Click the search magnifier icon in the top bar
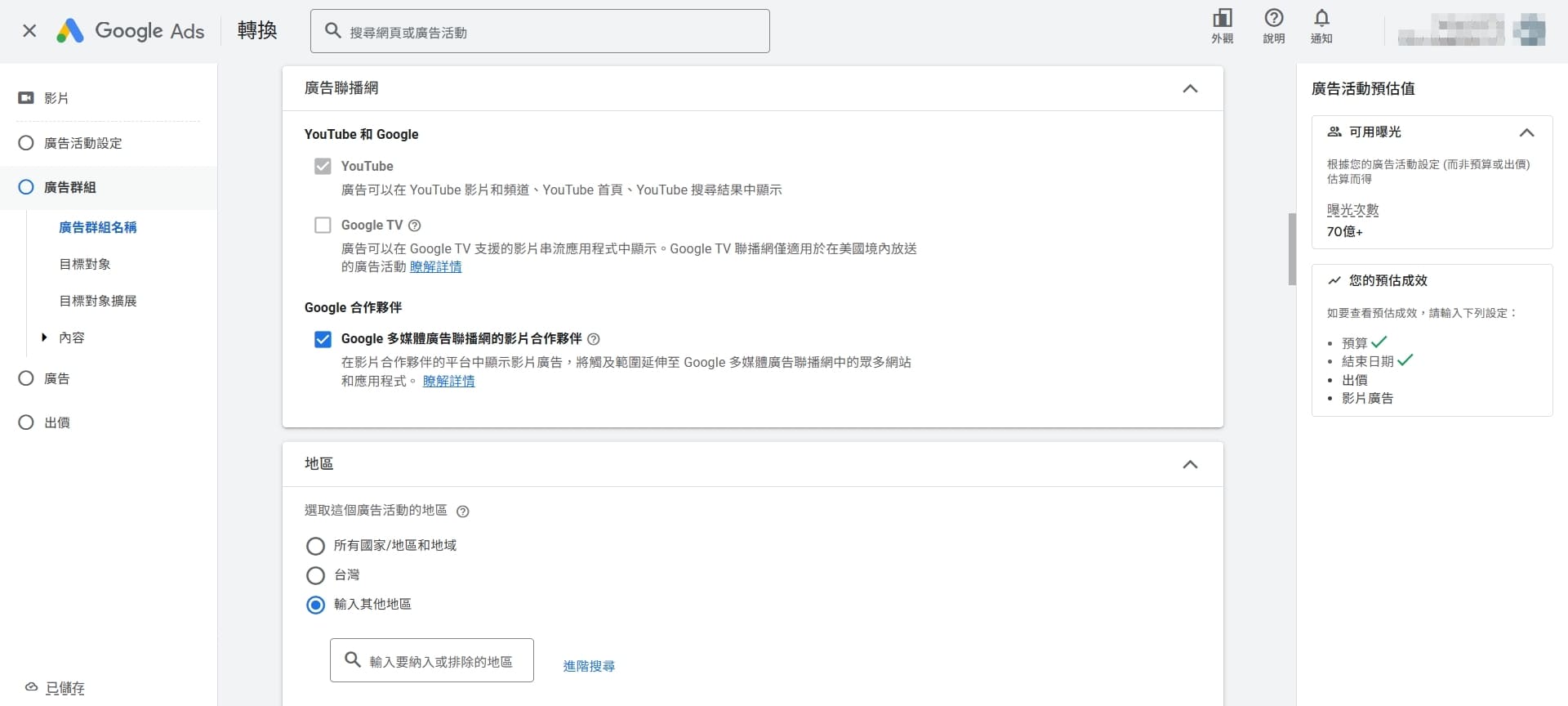Viewport: 1568px width, 706px height. 333,31
